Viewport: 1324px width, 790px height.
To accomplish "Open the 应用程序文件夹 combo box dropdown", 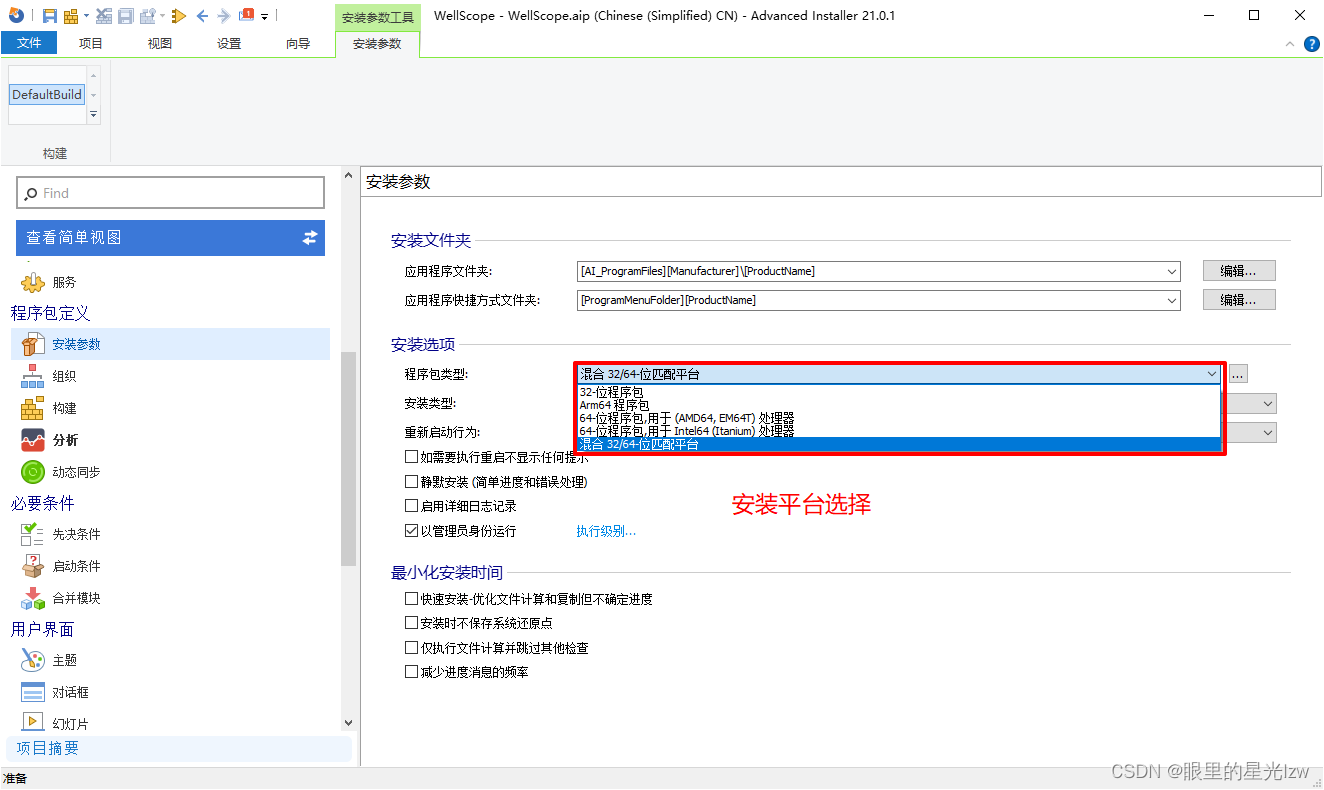I will 1172,271.
